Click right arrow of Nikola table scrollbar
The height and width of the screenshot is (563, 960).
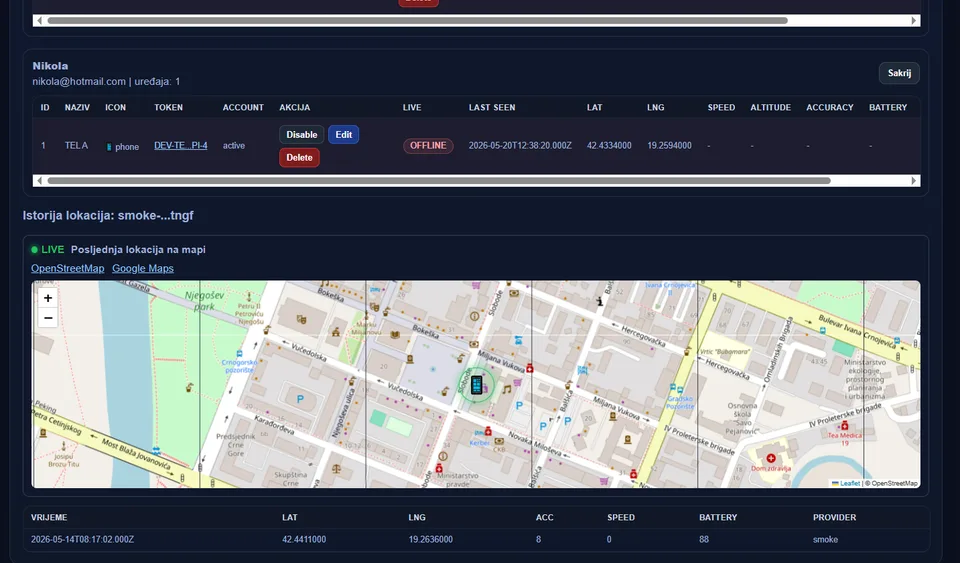pos(913,181)
